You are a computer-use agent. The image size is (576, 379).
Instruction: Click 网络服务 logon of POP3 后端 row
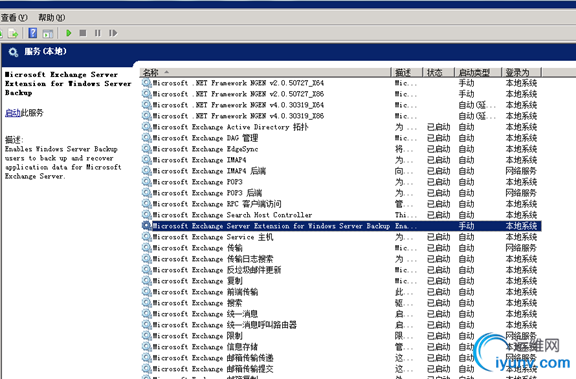521,193
